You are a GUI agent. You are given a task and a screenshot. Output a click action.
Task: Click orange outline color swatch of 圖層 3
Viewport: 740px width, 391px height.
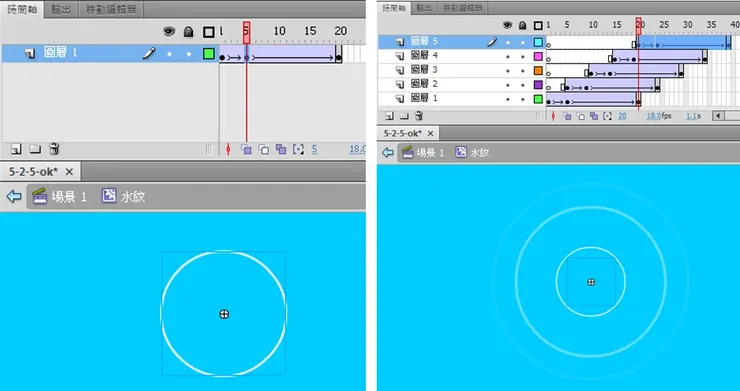click(x=538, y=70)
